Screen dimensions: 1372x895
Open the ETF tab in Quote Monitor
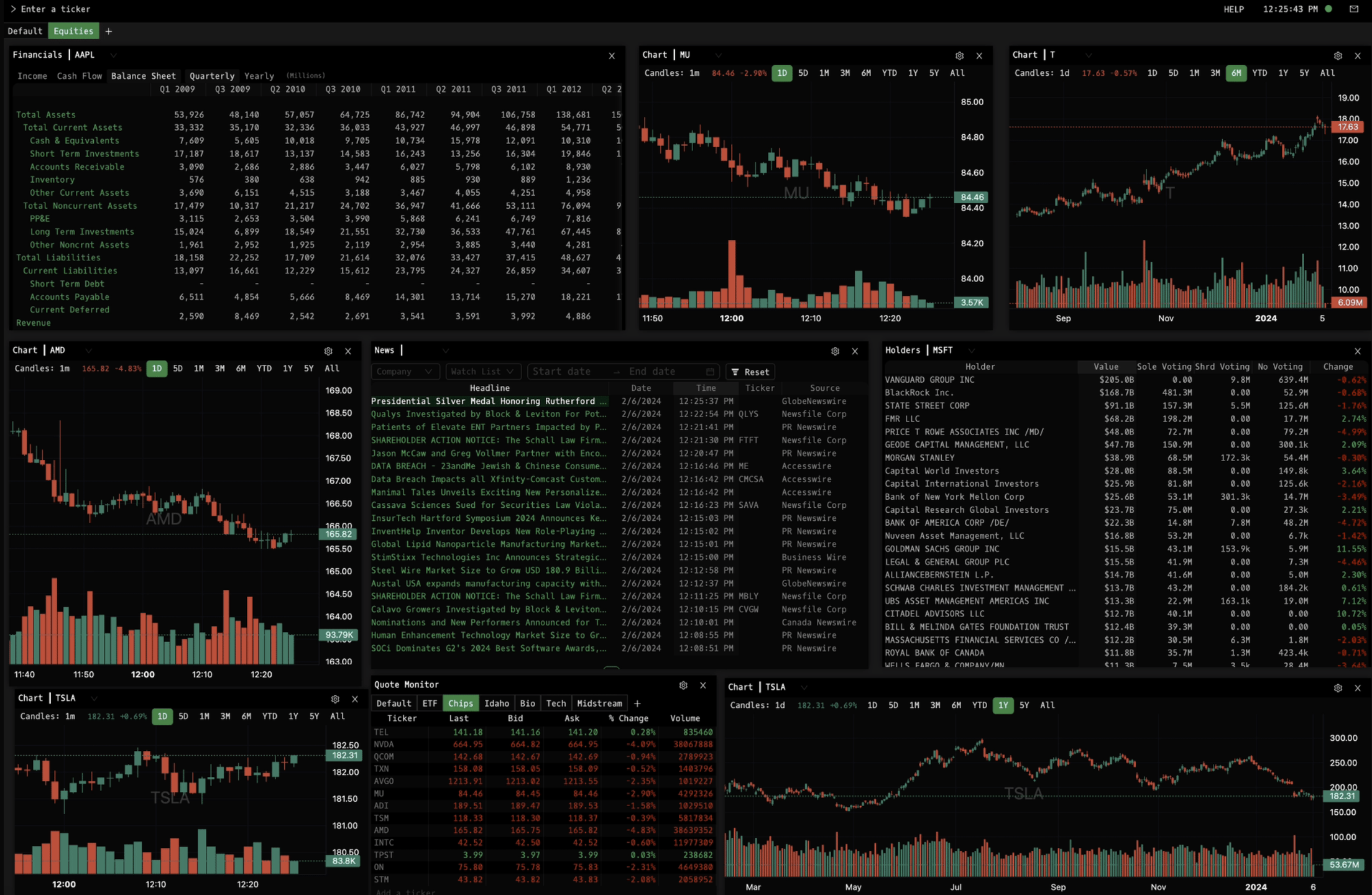430,704
